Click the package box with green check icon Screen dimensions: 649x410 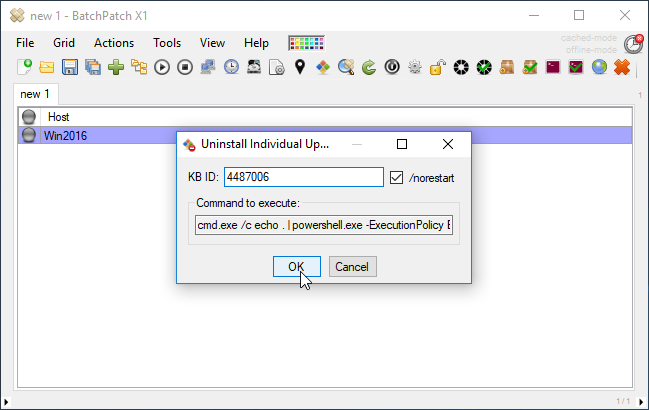[530, 67]
